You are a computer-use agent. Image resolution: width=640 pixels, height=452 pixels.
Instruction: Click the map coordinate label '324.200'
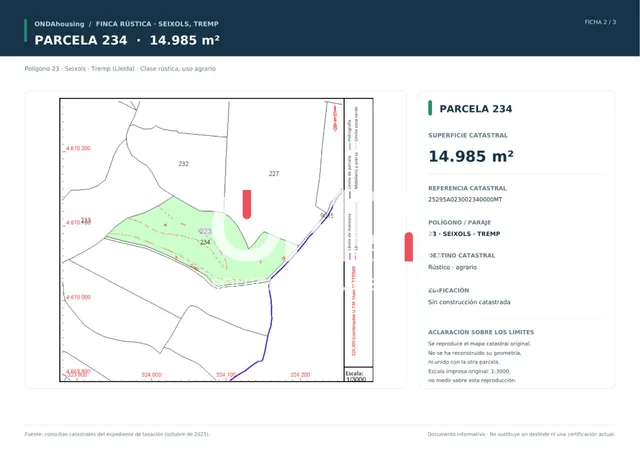point(300,374)
